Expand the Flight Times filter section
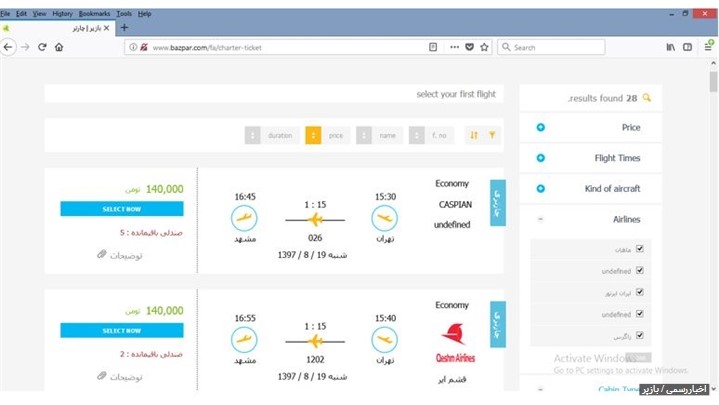The height and width of the screenshot is (405, 719). [541, 158]
